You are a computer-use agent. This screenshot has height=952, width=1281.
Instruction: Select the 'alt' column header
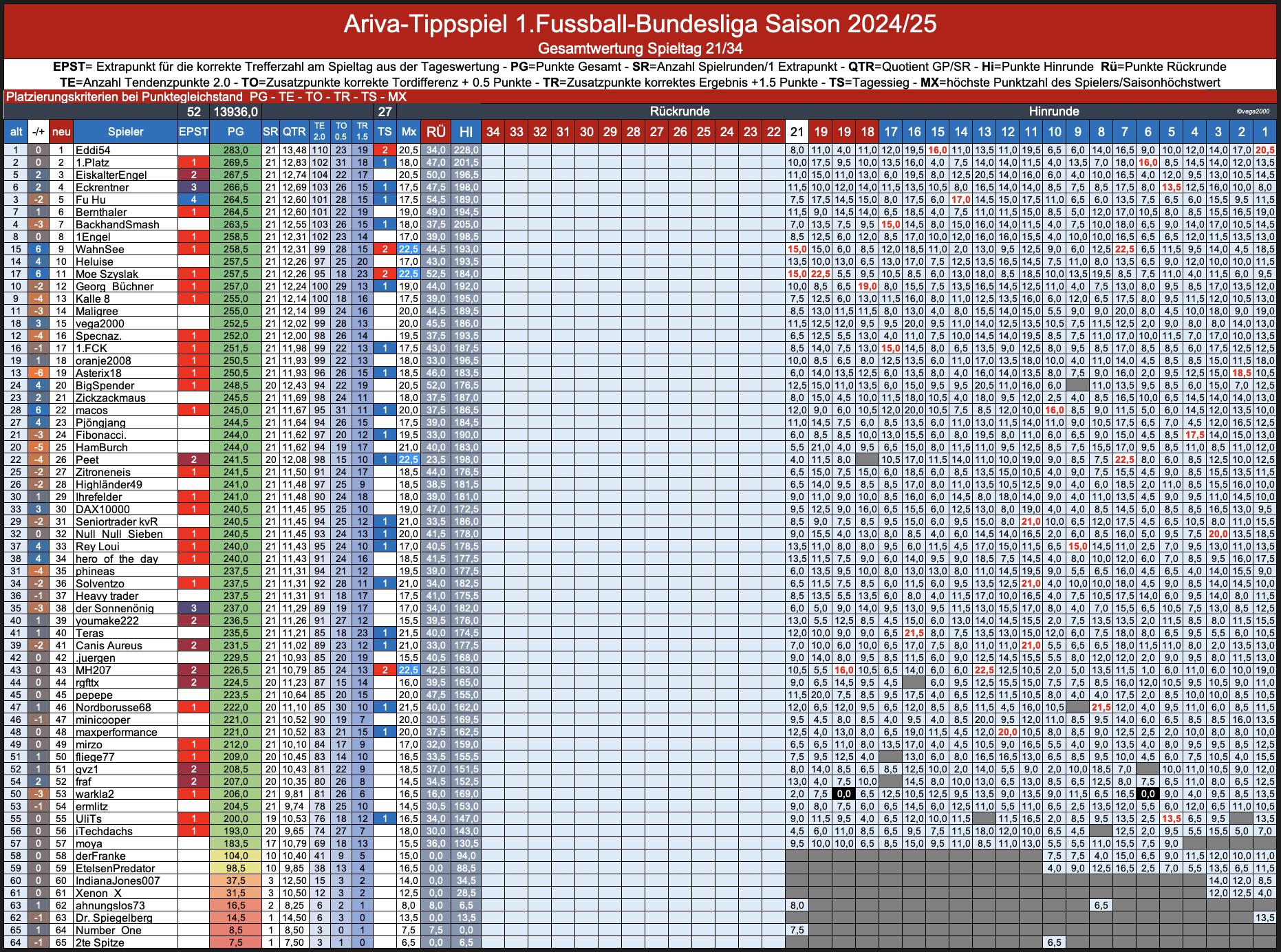(16, 131)
